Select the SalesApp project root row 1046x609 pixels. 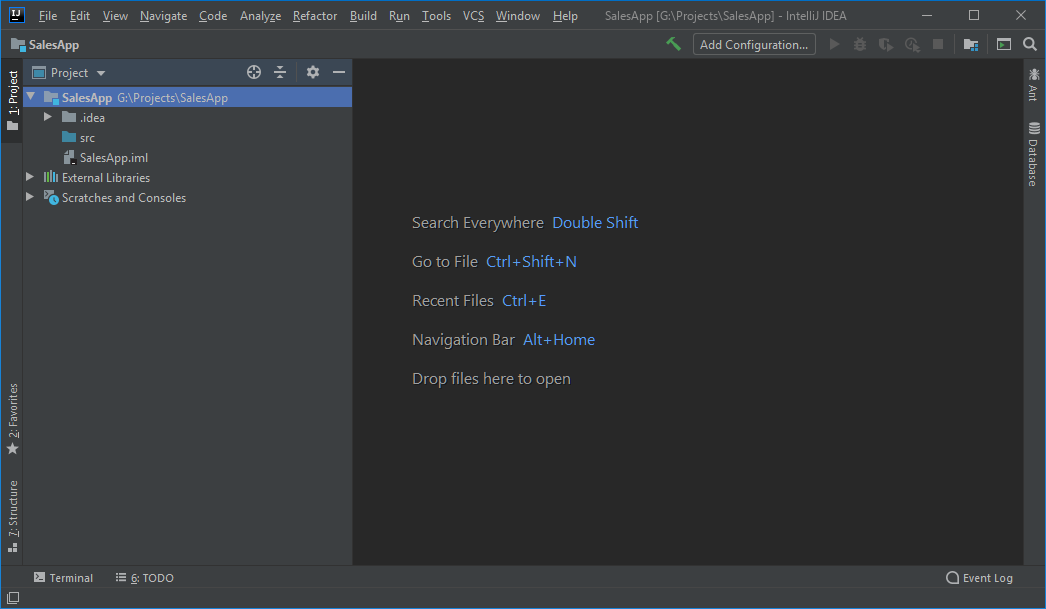[x=187, y=97]
